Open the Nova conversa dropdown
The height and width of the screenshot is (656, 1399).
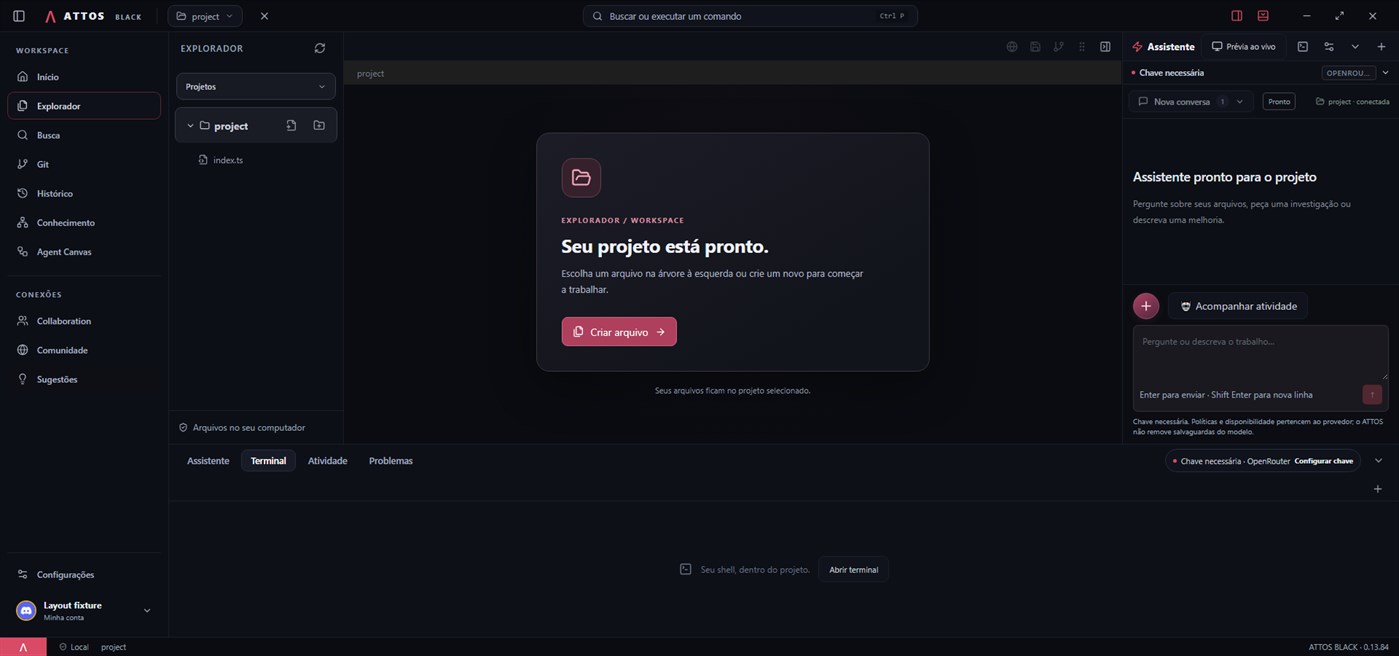click(1190, 102)
